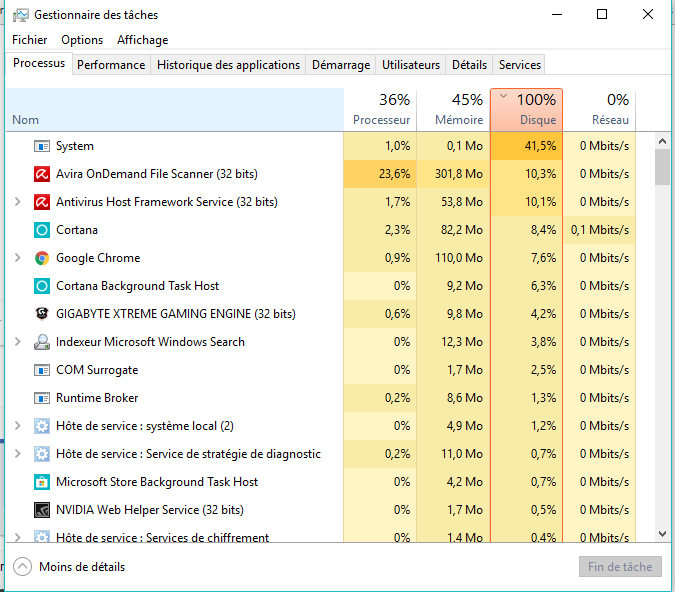Sort by the Réseau column header

point(599,109)
